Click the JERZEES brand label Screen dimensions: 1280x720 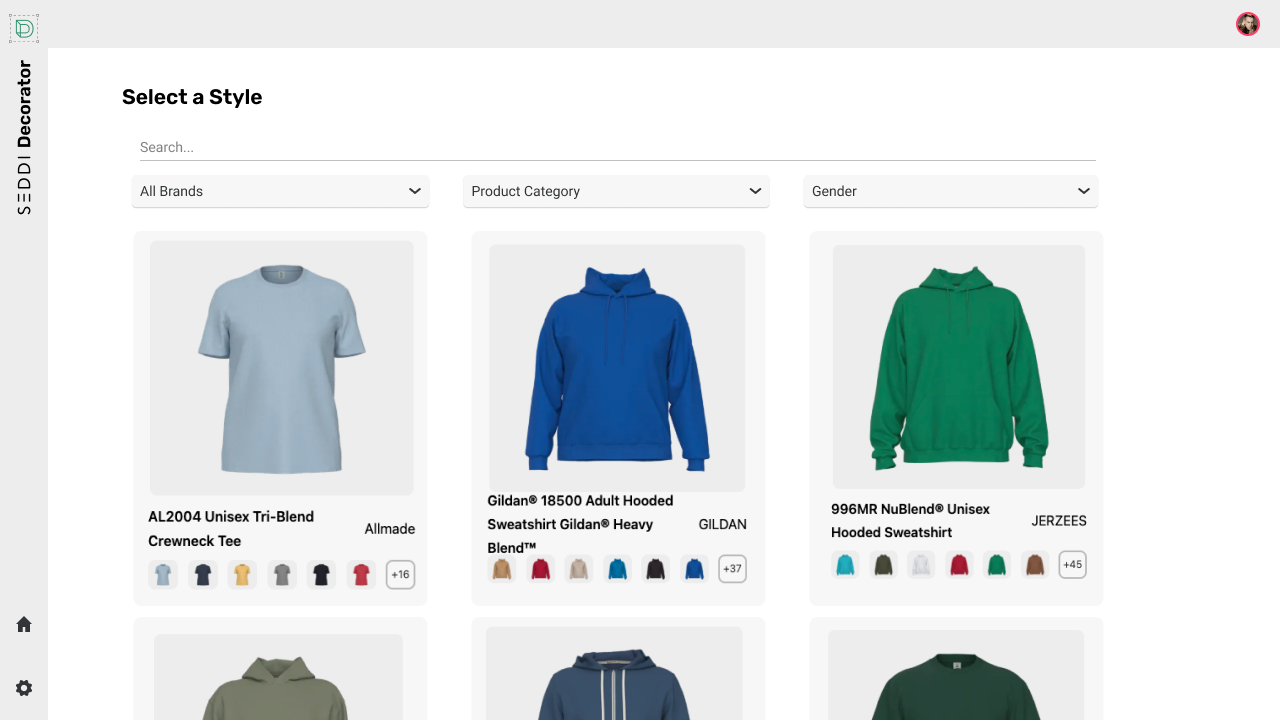(1059, 521)
